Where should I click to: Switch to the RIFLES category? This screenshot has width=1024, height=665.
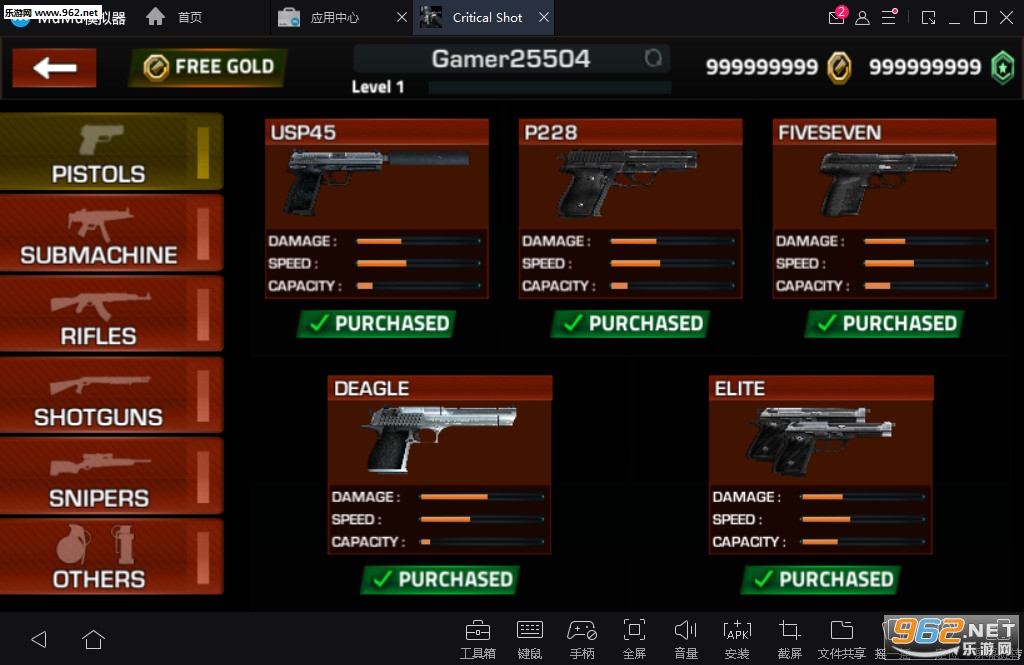click(x=111, y=314)
